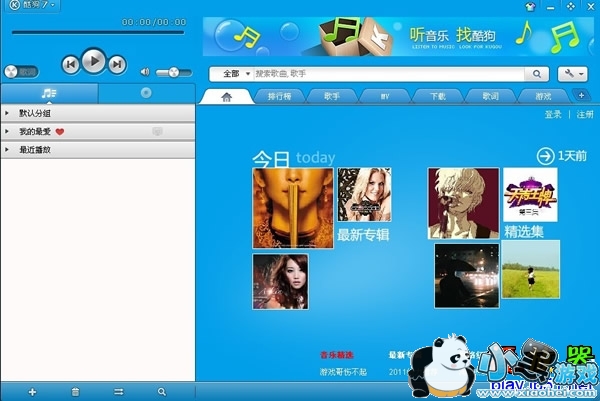The image size is (600, 401).
Task: Open the anime character collection cover
Action: click(x=463, y=204)
